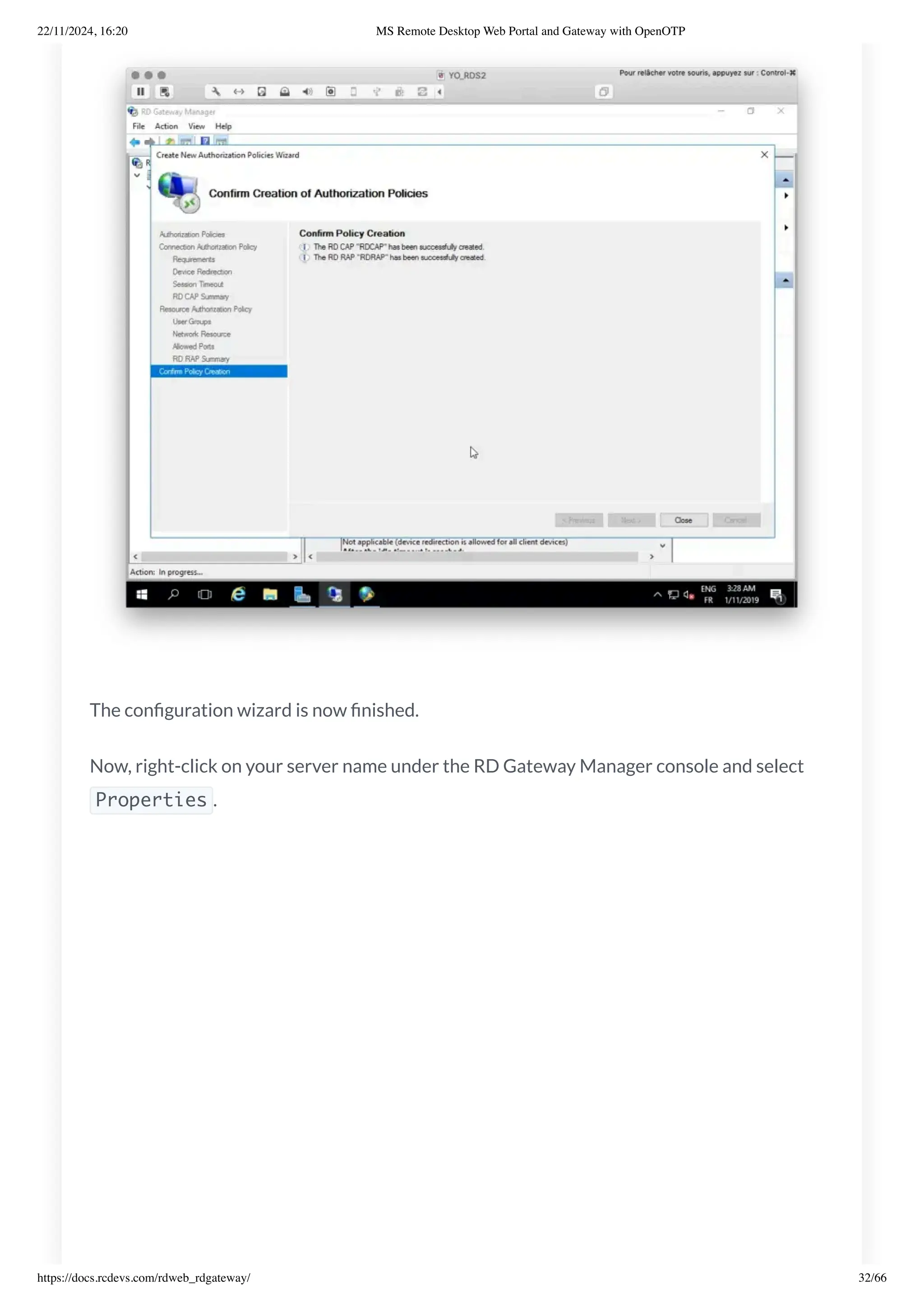Pause the virtual machine

(140, 92)
